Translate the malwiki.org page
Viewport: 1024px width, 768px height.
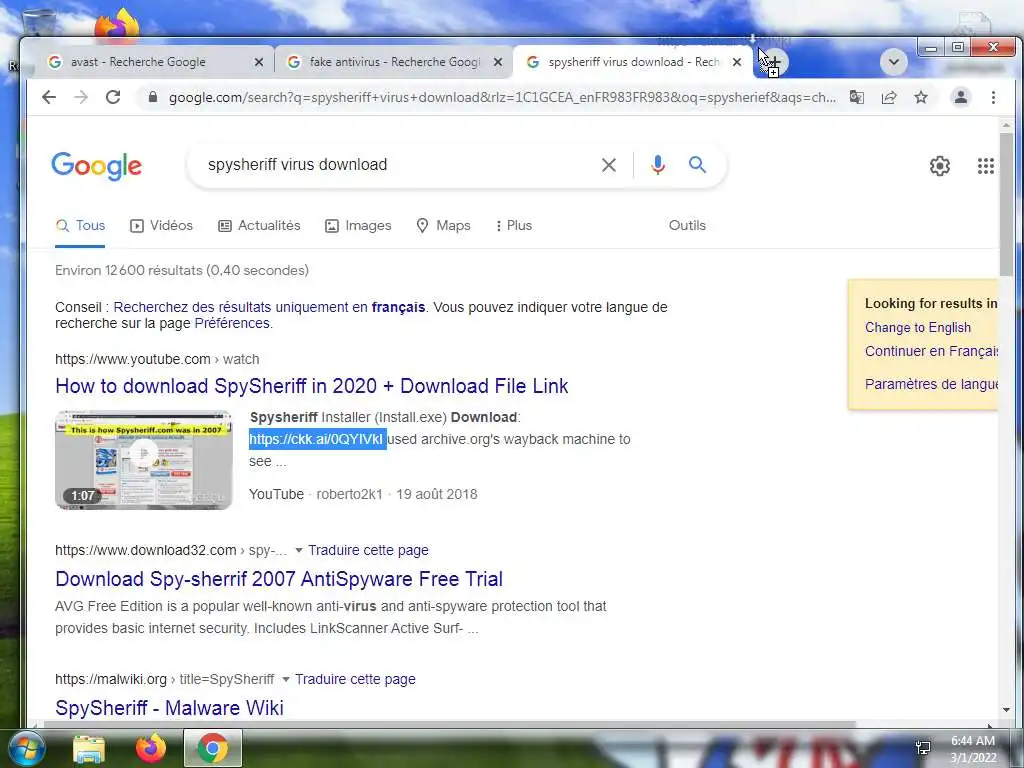click(355, 680)
